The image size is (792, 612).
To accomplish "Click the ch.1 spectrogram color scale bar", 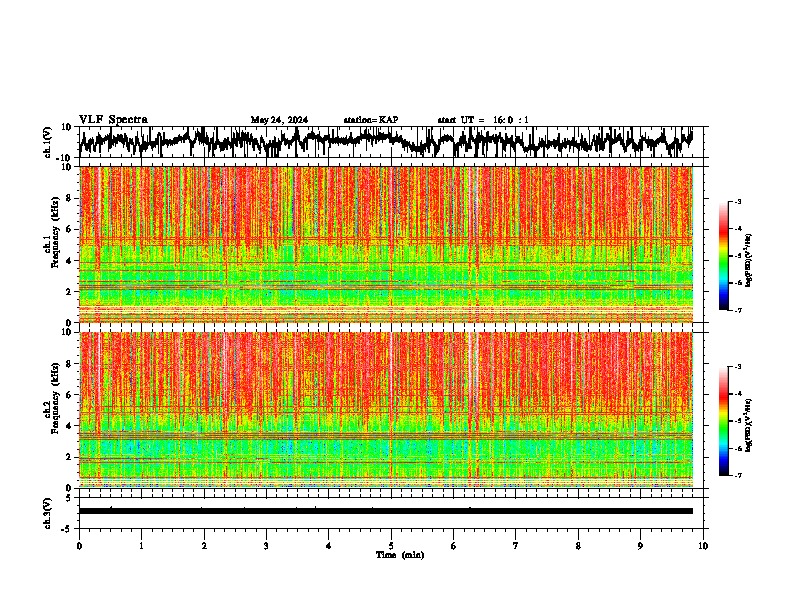I will click(723, 256).
